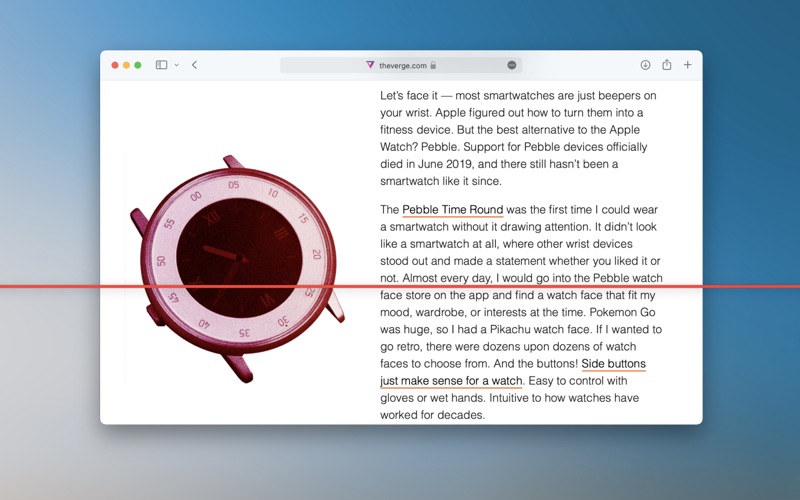Toggle the Safari sidebar button
800x500 pixels.
click(x=161, y=65)
